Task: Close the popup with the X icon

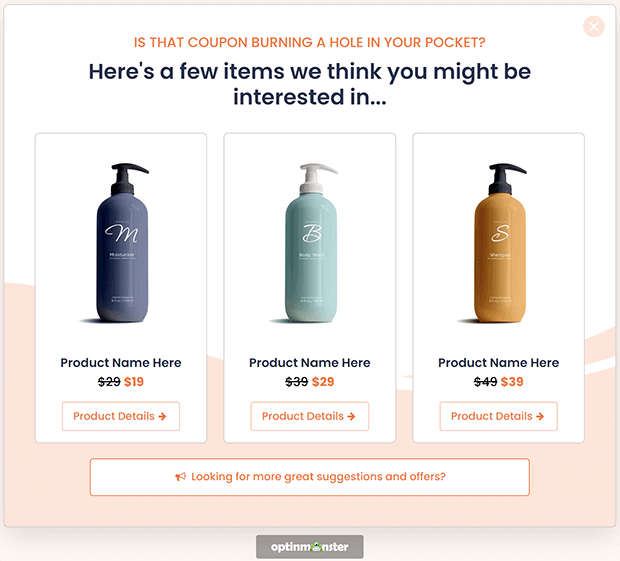Action: point(594,26)
